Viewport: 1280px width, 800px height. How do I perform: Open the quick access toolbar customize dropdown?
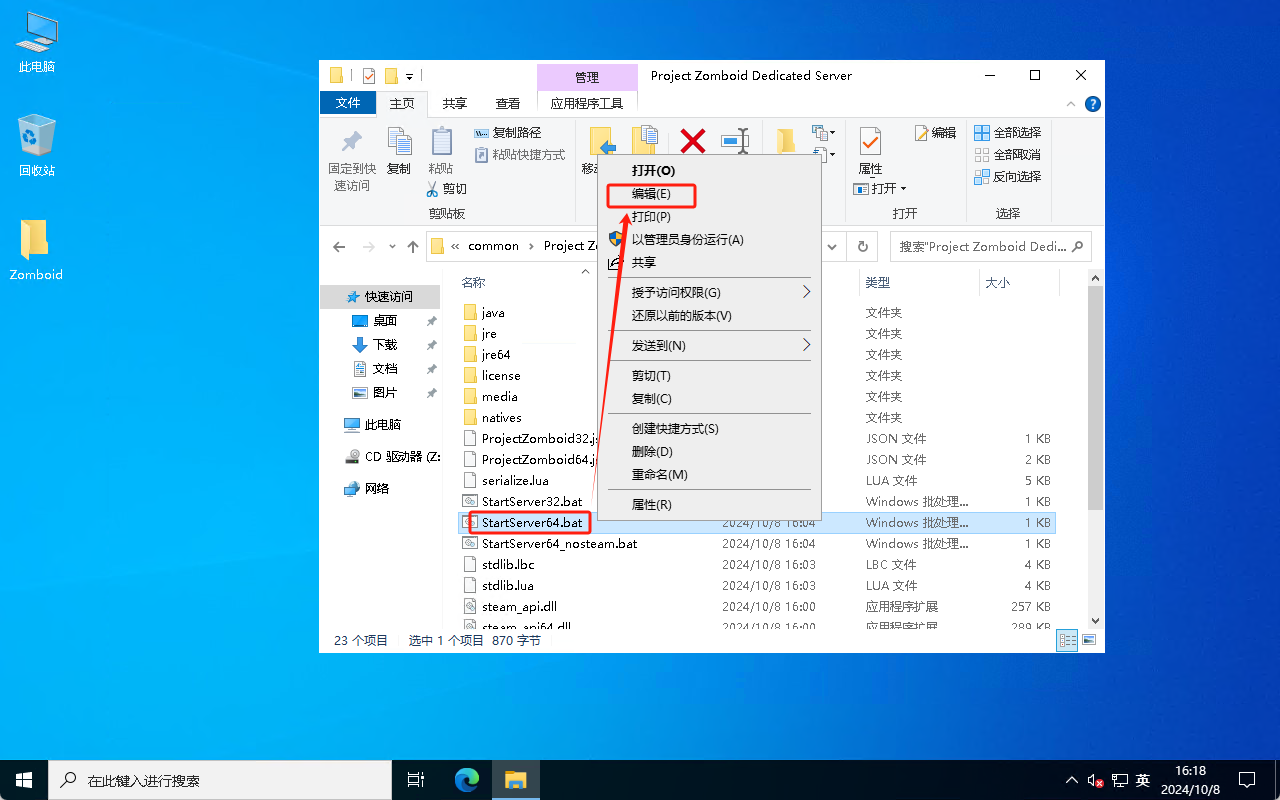point(410,75)
